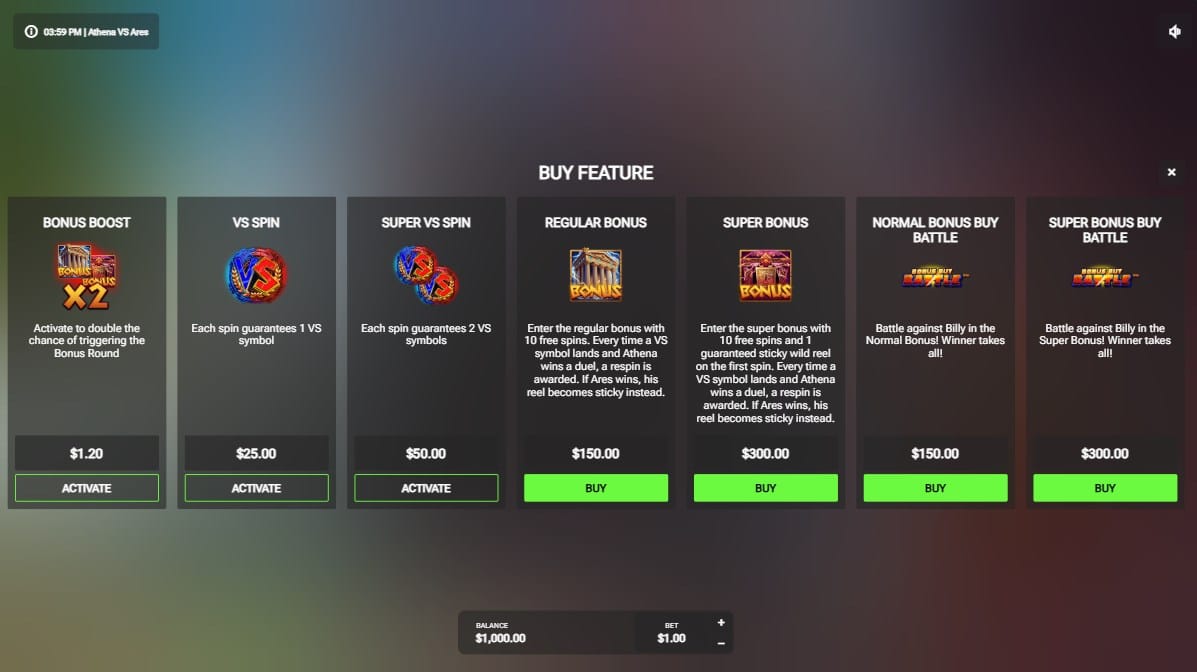The width and height of the screenshot is (1197, 672).
Task: Activate the Super VS Spin feature
Action: pyautogui.click(x=426, y=488)
